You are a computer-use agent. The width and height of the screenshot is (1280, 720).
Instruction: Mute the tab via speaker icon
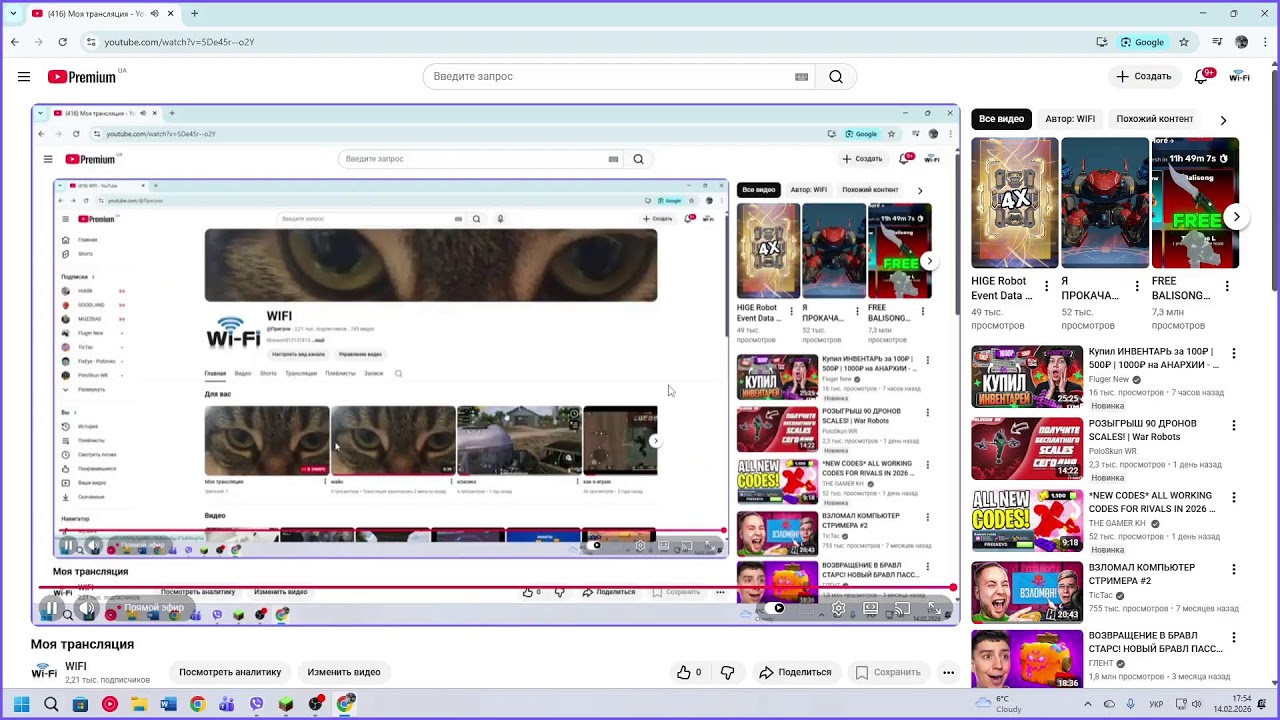click(153, 14)
